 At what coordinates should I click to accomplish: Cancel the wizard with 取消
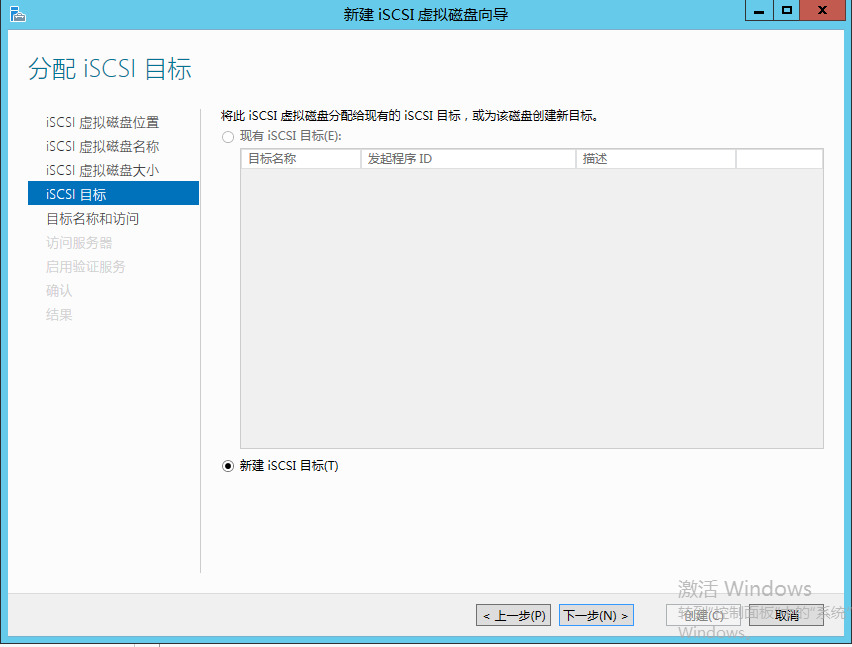(786, 615)
